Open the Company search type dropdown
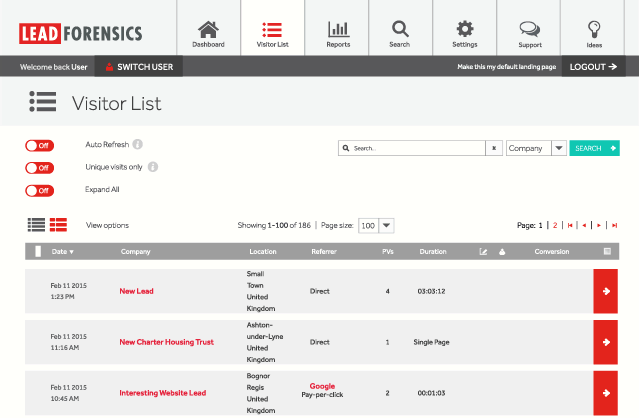Screen dimensions: 639x418 pos(559,148)
